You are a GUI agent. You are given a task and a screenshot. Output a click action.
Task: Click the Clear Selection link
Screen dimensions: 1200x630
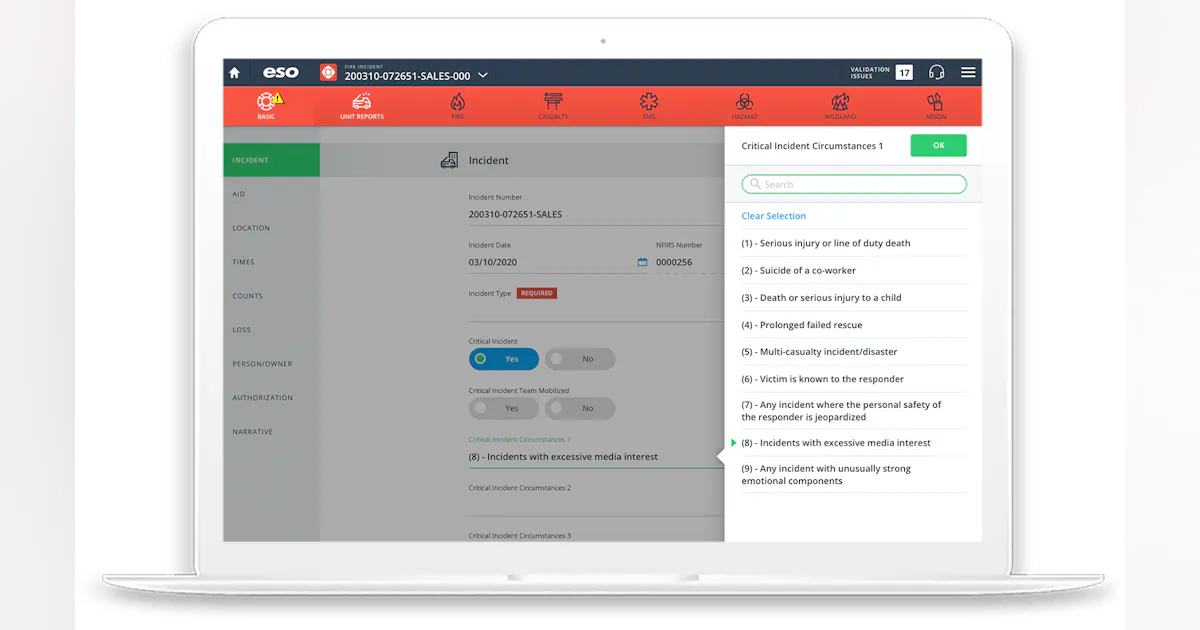(x=773, y=216)
